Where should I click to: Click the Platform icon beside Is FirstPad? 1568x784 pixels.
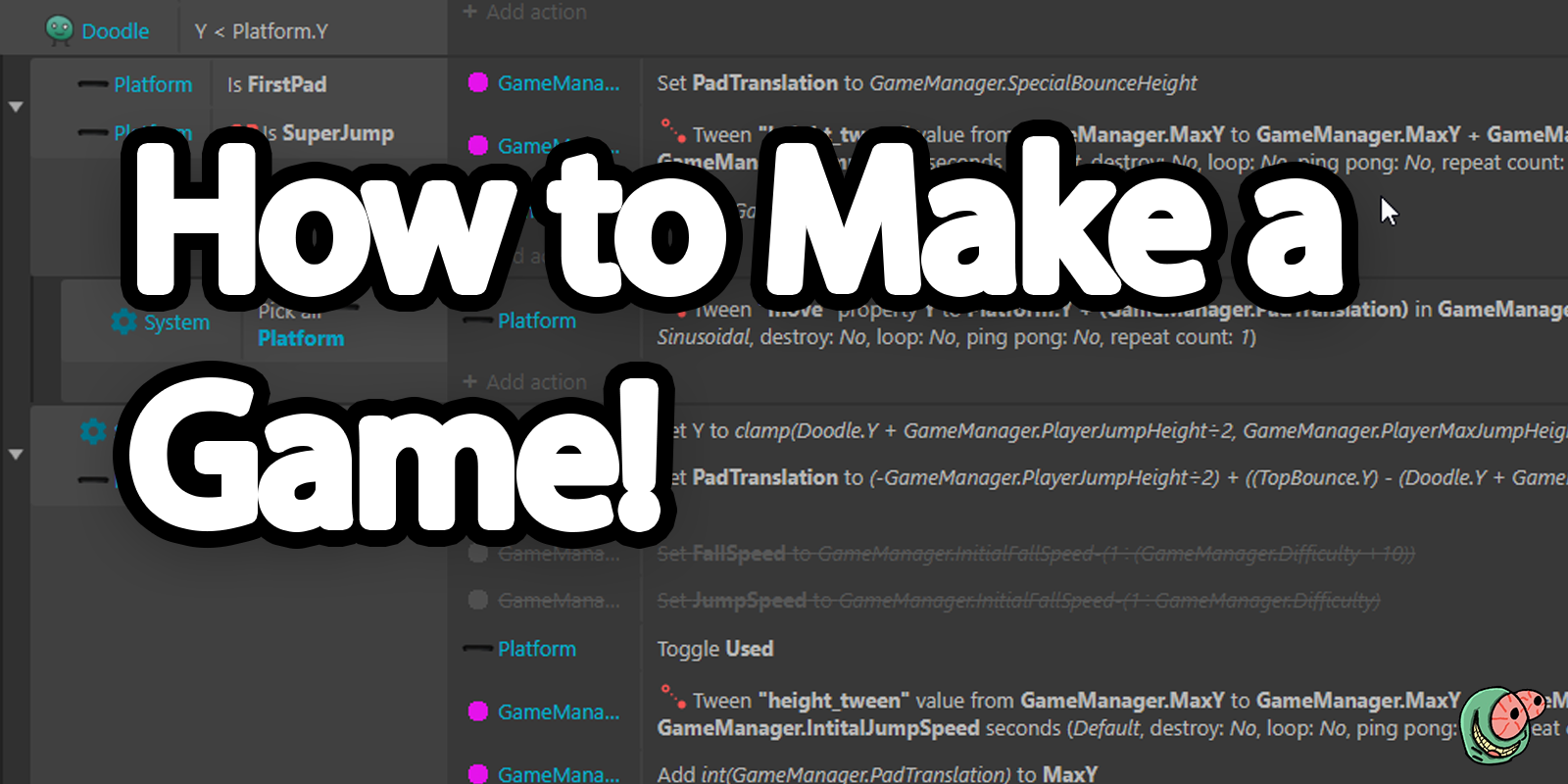[93, 85]
